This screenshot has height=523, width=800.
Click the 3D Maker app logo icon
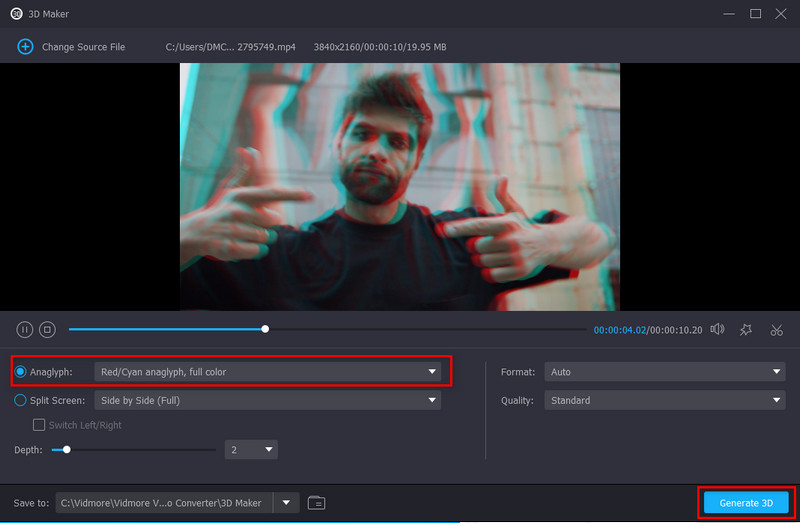pyautogui.click(x=16, y=14)
